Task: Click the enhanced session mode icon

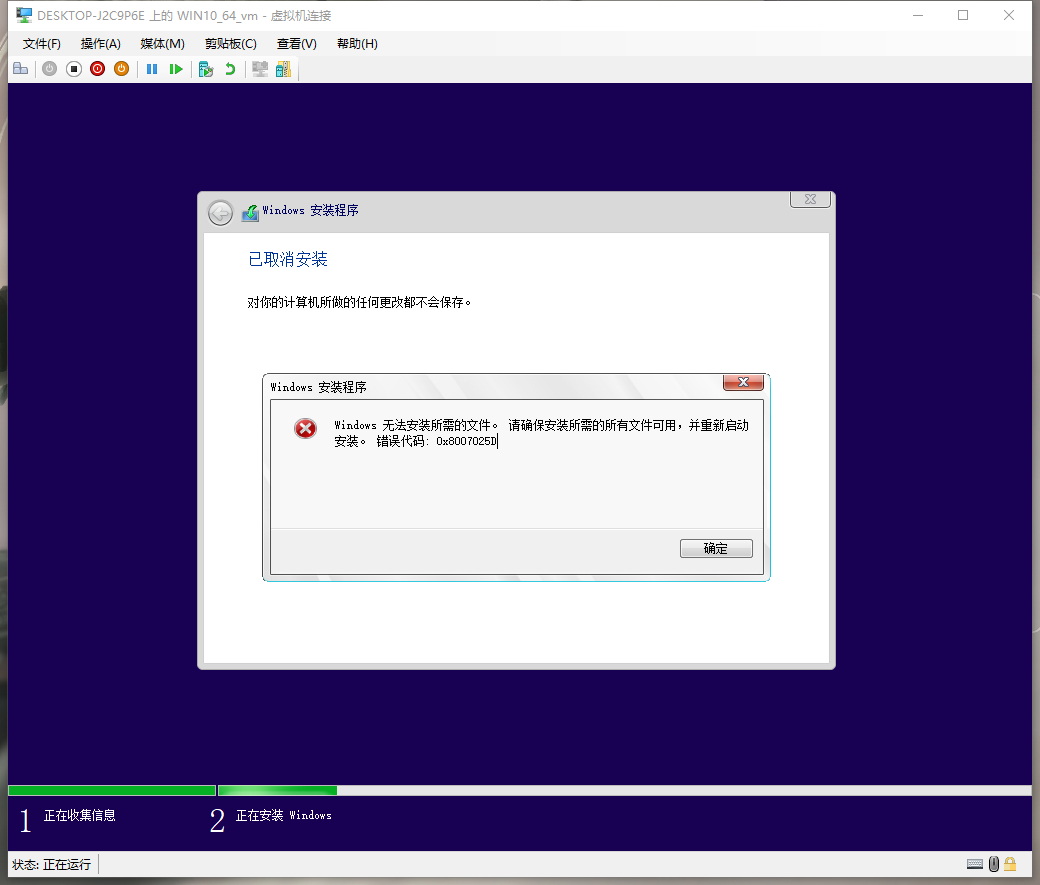Action: (x=260, y=69)
